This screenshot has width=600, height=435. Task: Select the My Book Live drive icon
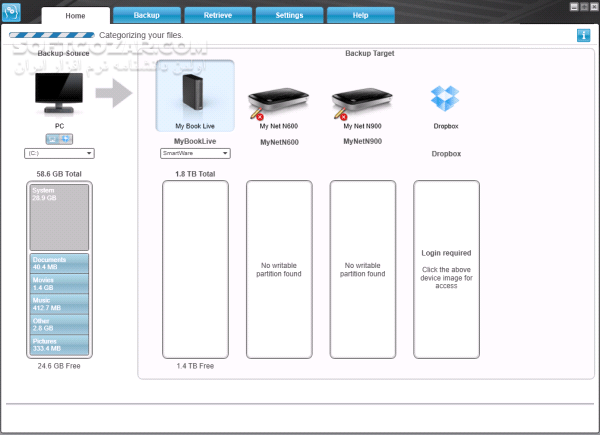click(195, 95)
